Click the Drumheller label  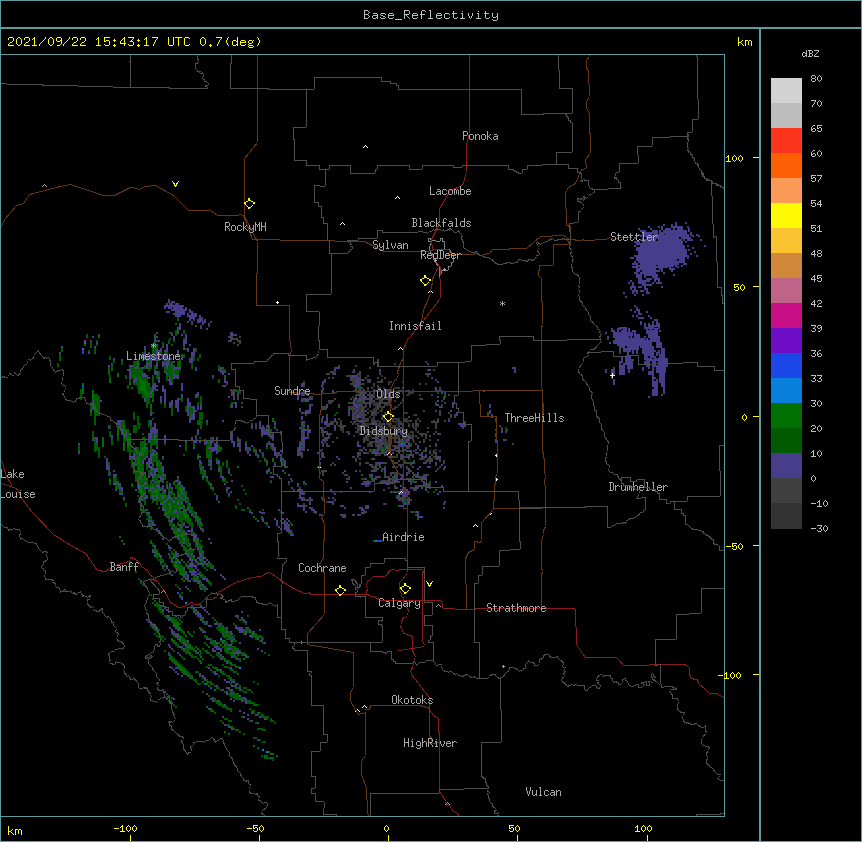point(638,487)
